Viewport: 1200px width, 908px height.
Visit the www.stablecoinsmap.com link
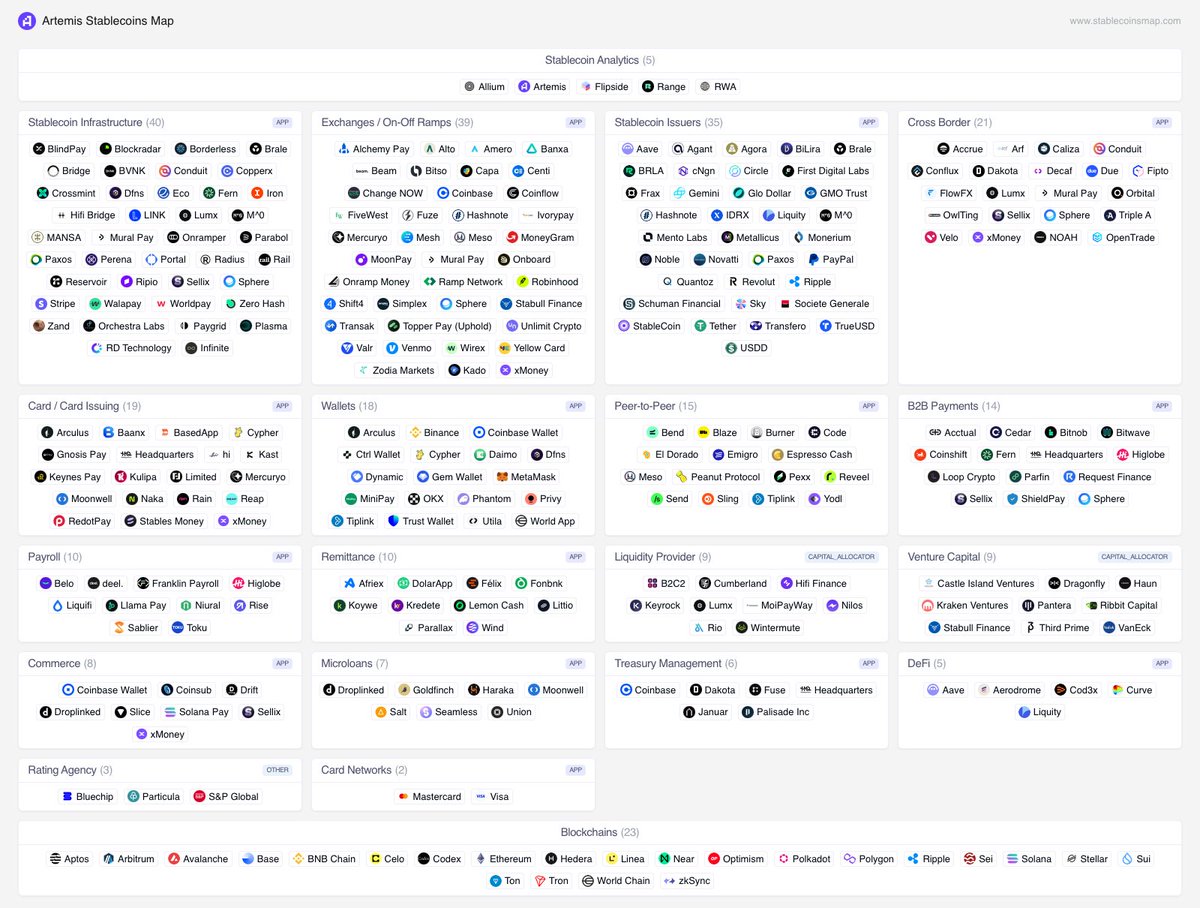coord(1125,21)
